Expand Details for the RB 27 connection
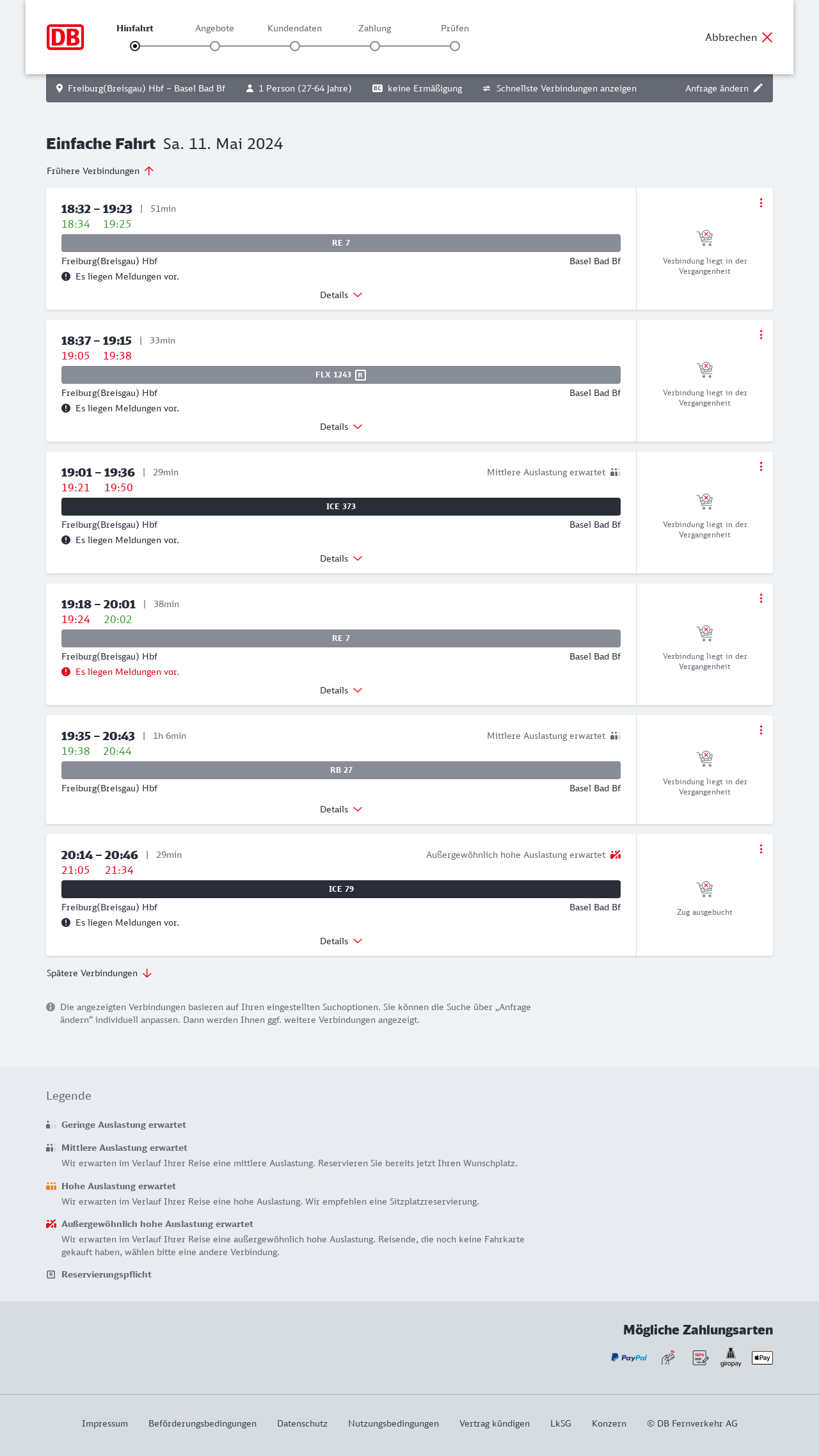 pyautogui.click(x=341, y=809)
